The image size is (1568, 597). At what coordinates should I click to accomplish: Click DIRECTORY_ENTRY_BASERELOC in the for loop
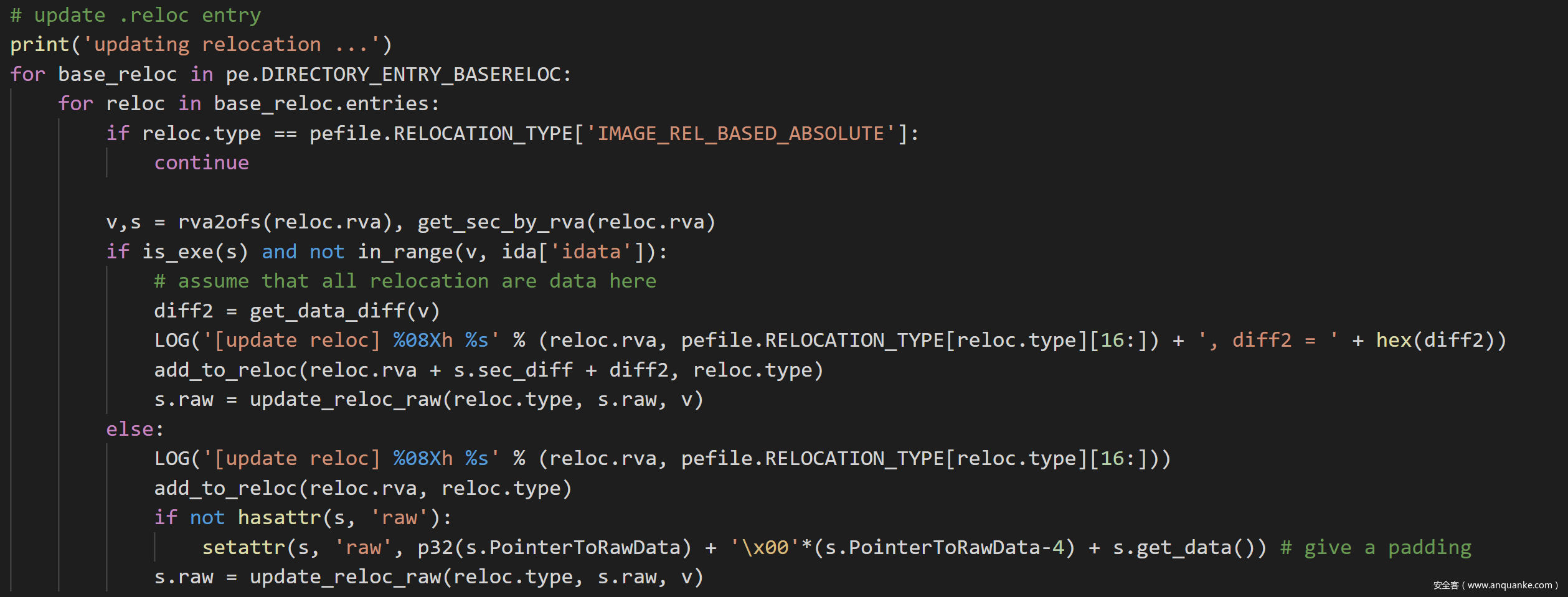(411, 75)
